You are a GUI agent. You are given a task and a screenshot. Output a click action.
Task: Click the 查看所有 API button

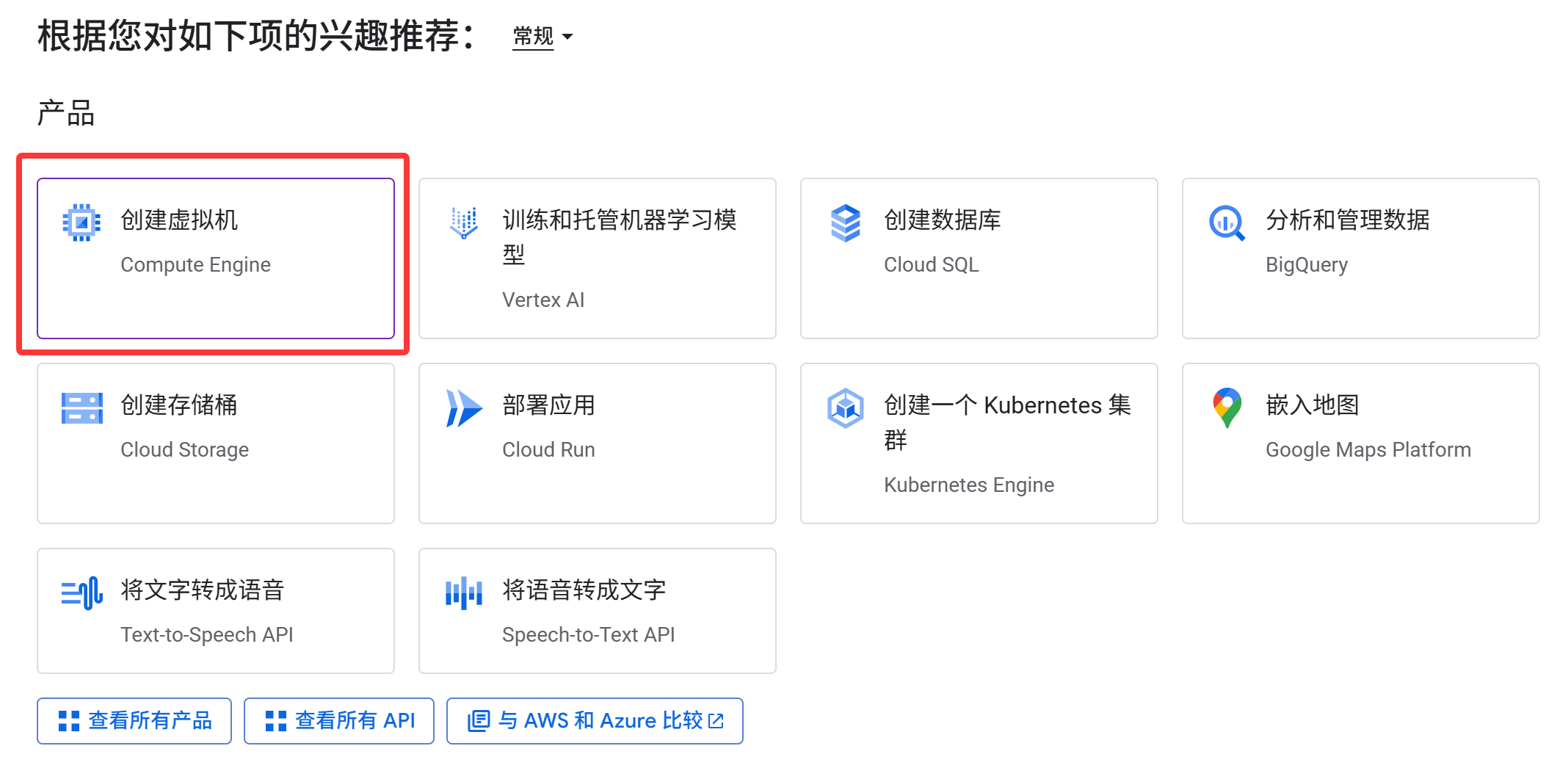[x=339, y=721]
